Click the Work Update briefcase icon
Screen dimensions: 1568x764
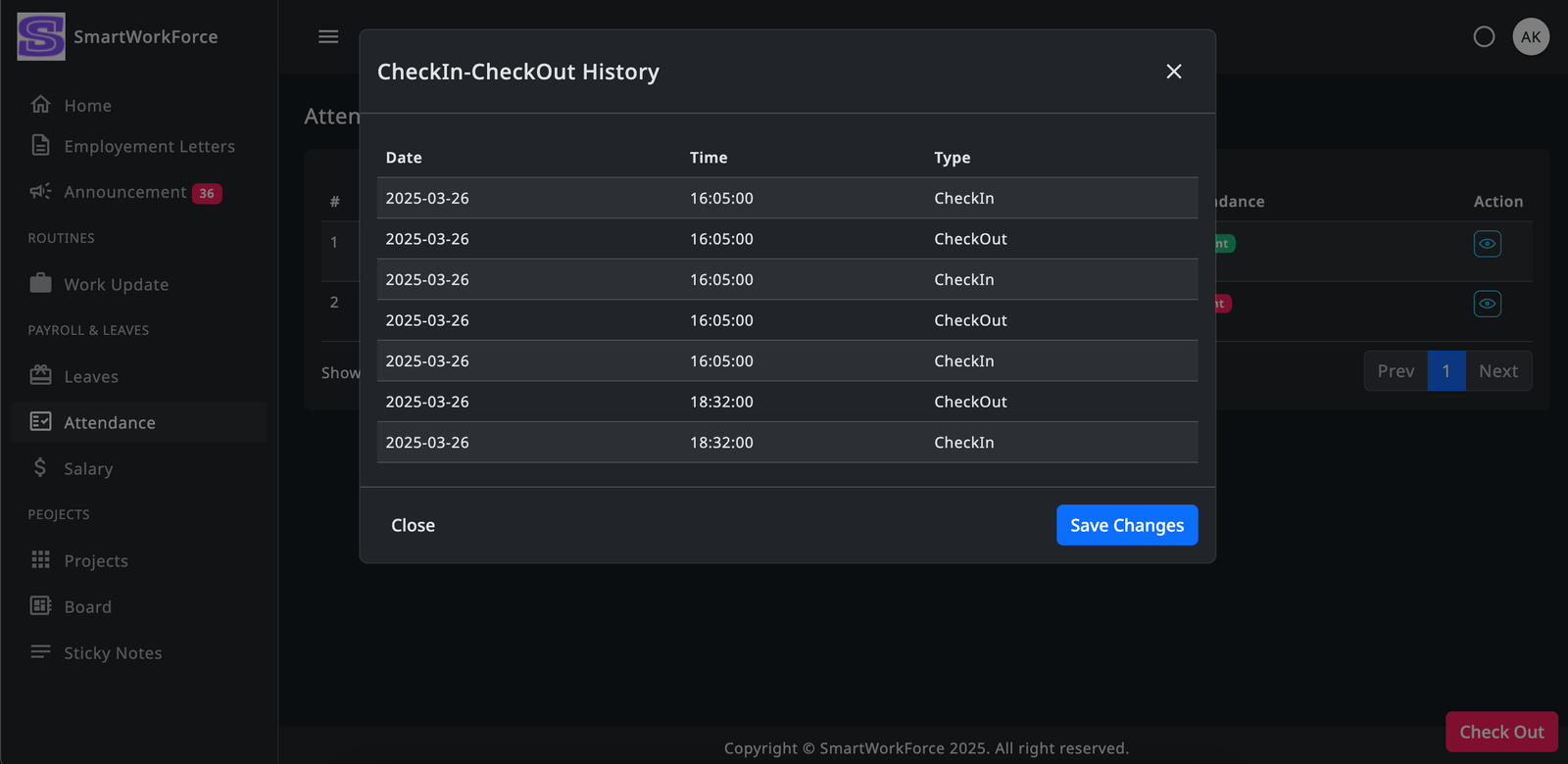40,284
